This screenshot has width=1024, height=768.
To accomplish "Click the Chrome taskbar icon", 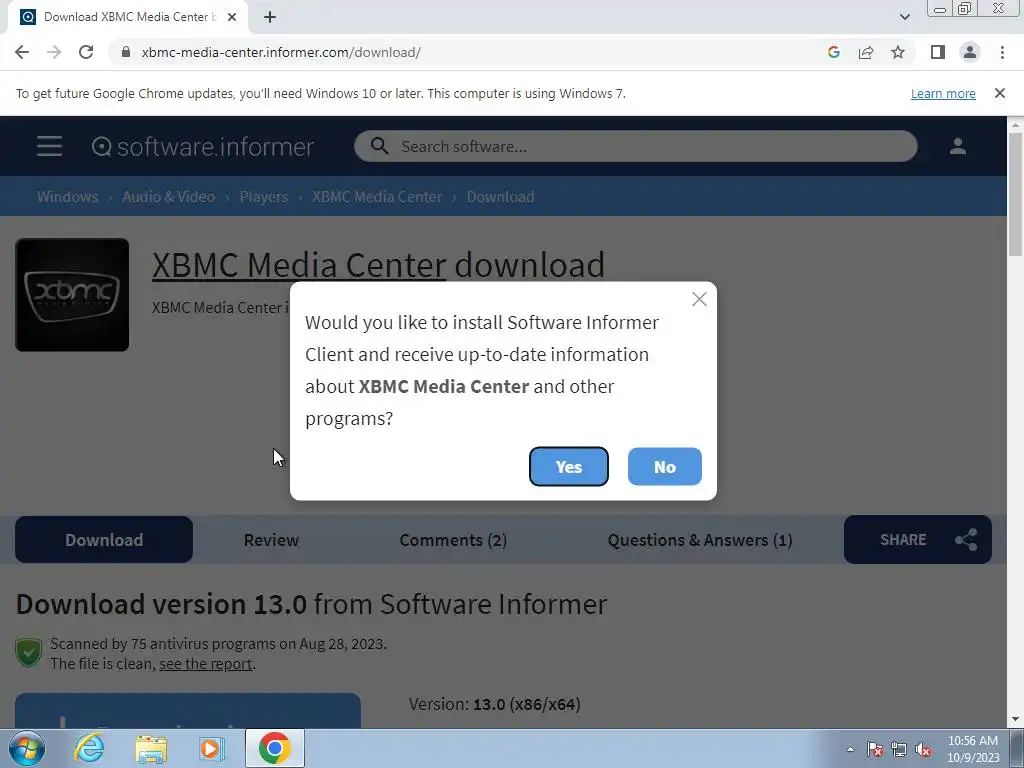I will pos(274,748).
